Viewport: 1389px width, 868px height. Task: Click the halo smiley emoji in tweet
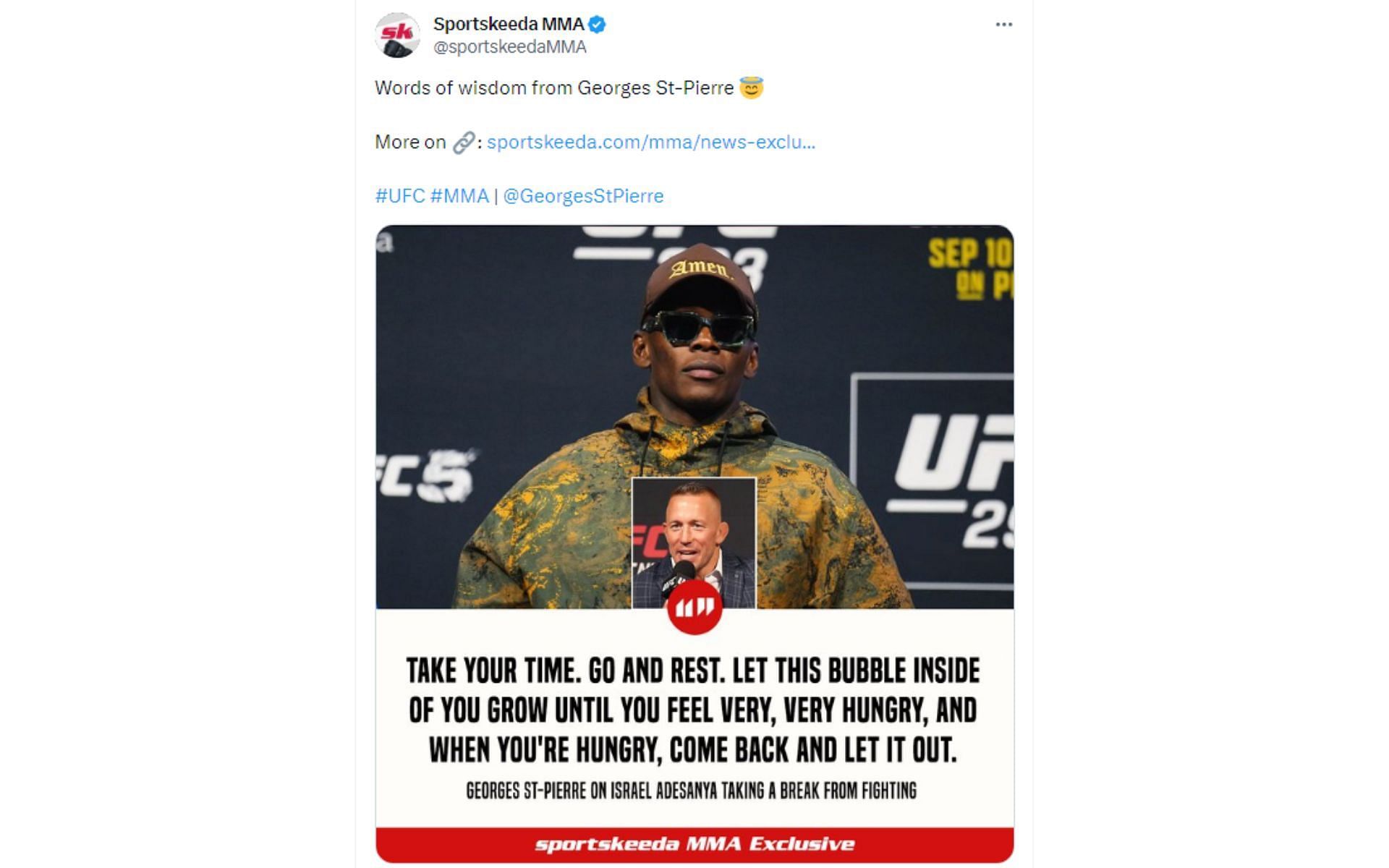click(751, 88)
